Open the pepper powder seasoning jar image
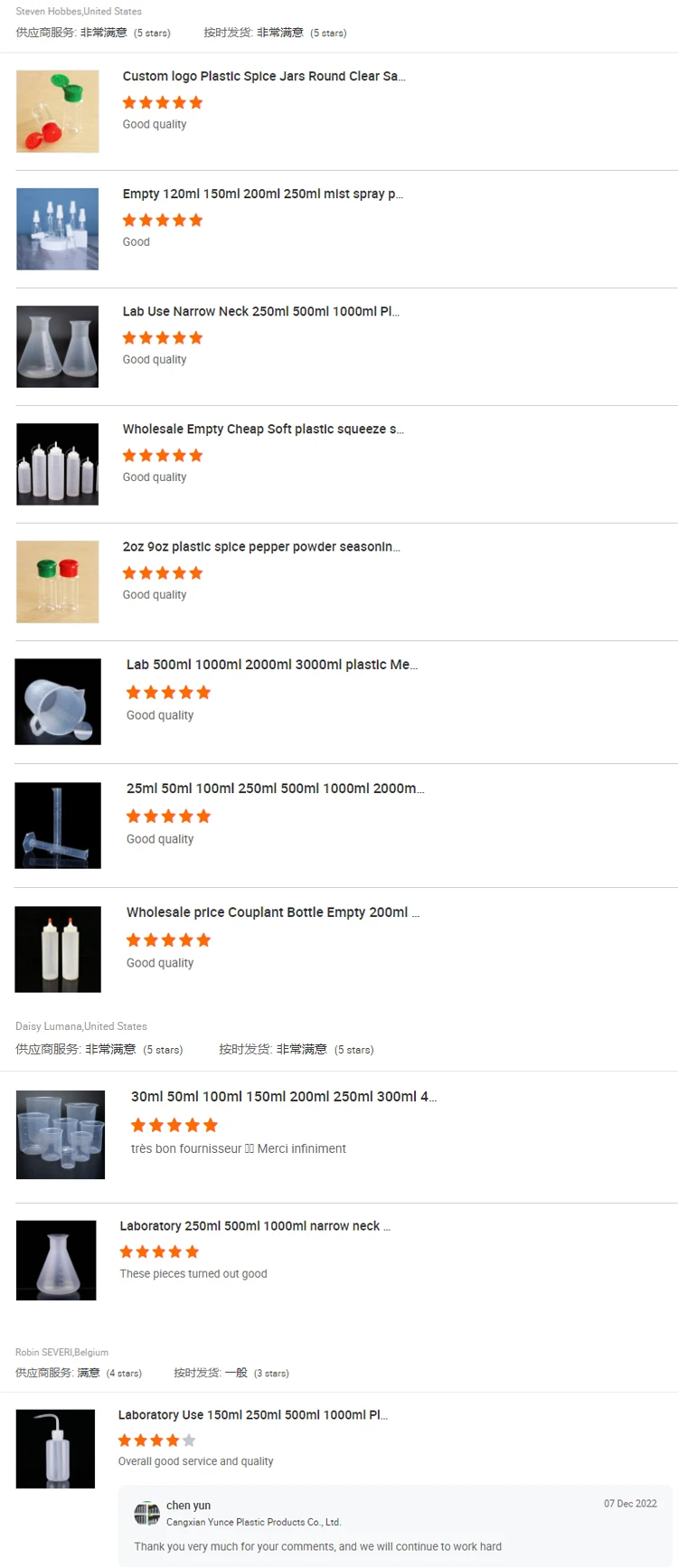 (x=57, y=581)
